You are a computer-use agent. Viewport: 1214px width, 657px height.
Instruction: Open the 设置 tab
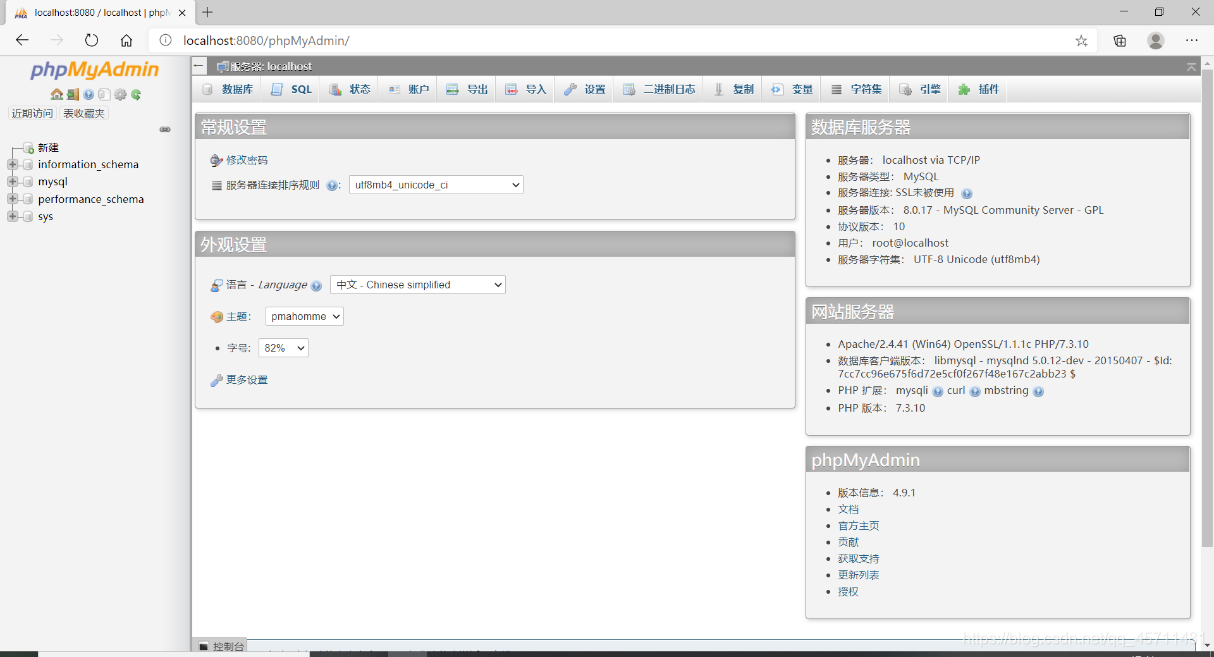coord(585,89)
